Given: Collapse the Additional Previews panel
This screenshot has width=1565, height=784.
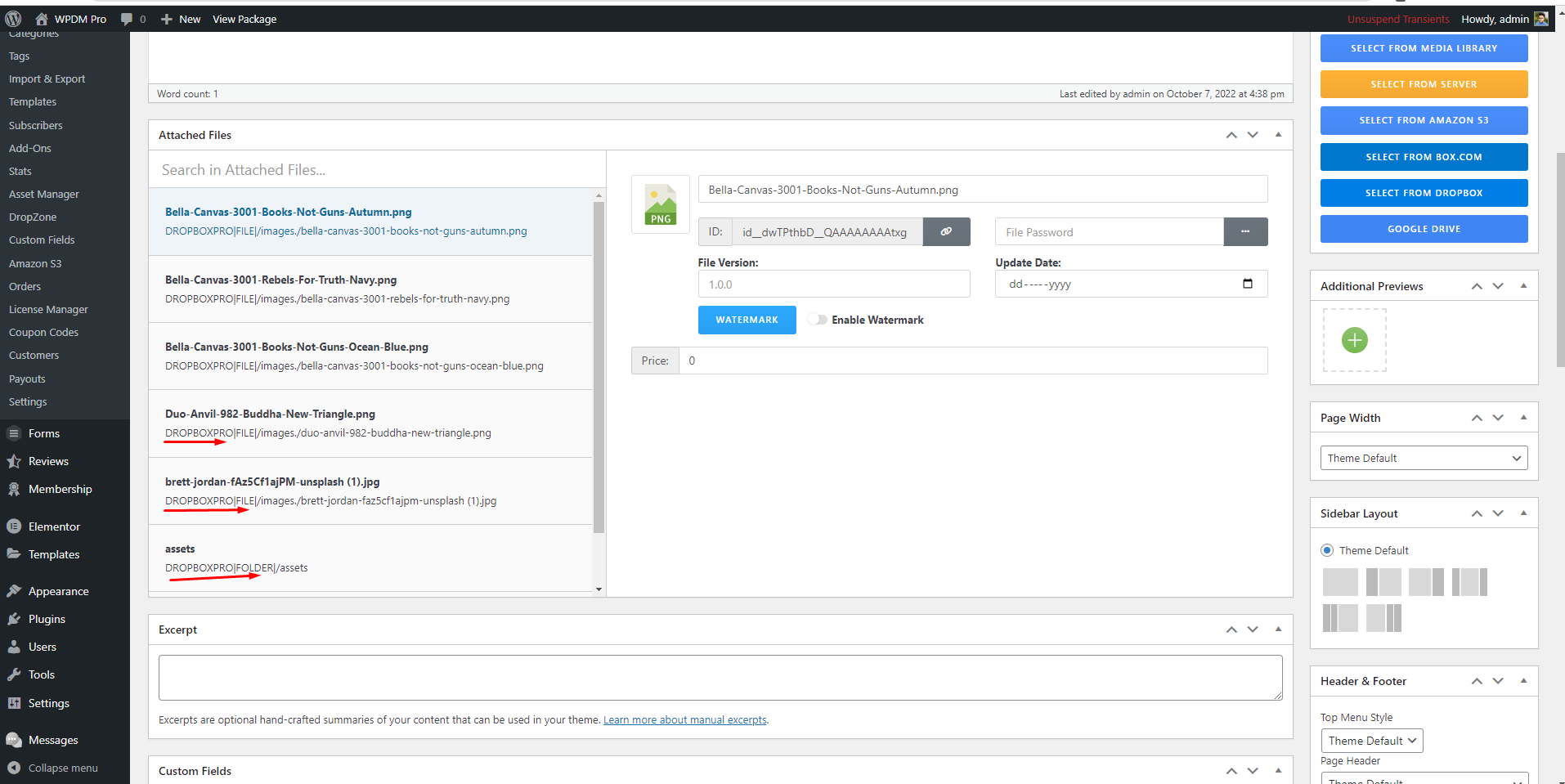Looking at the screenshot, I should tap(1523, 286).
